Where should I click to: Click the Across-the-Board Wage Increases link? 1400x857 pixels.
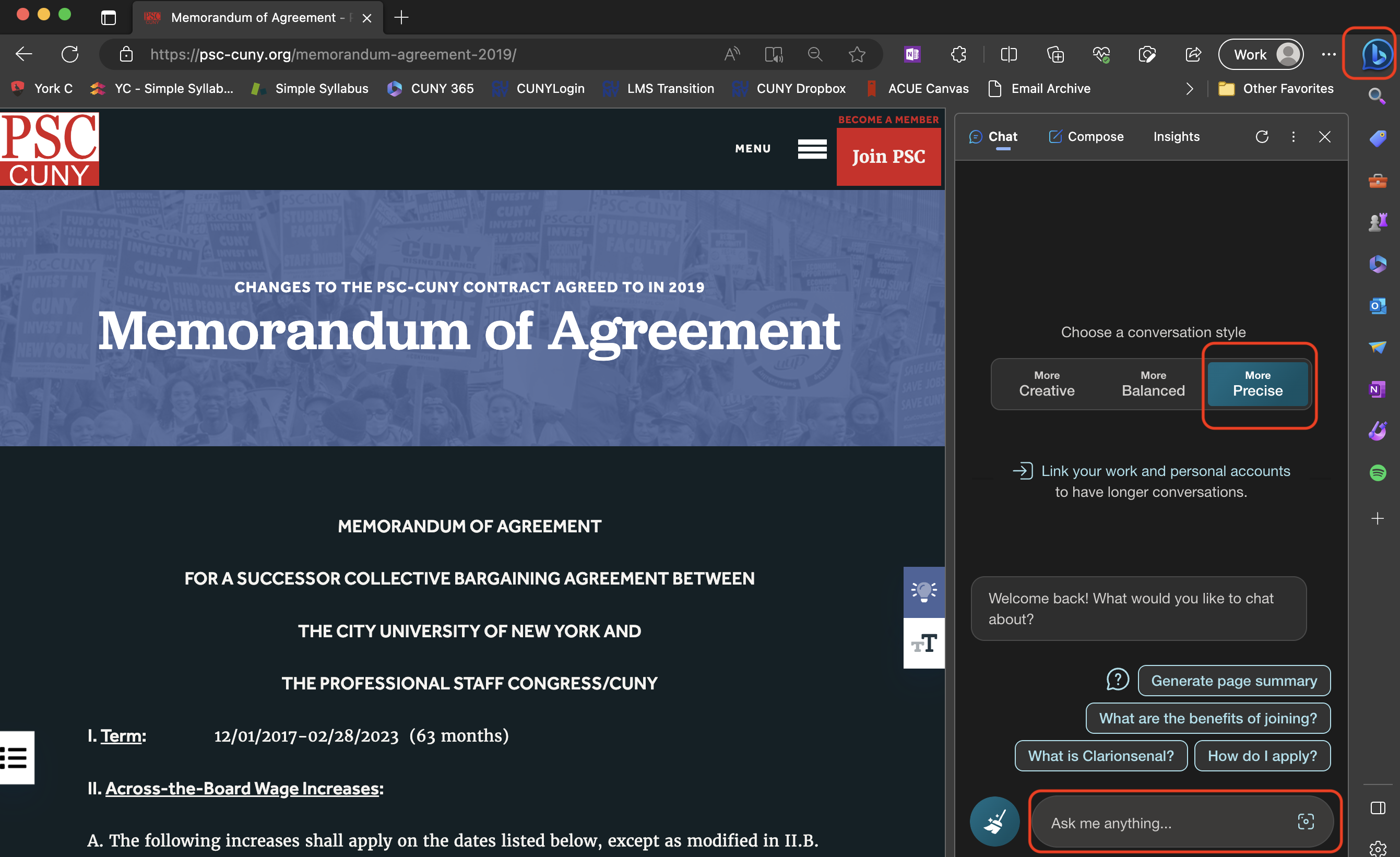[x=244, y=788]
